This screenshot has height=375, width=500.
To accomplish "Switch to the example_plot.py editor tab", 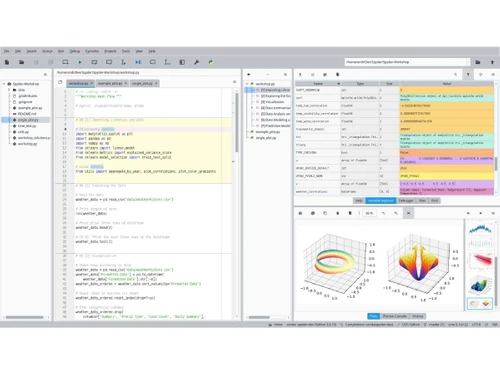I will pyautogui.click(x=112, y=83).
